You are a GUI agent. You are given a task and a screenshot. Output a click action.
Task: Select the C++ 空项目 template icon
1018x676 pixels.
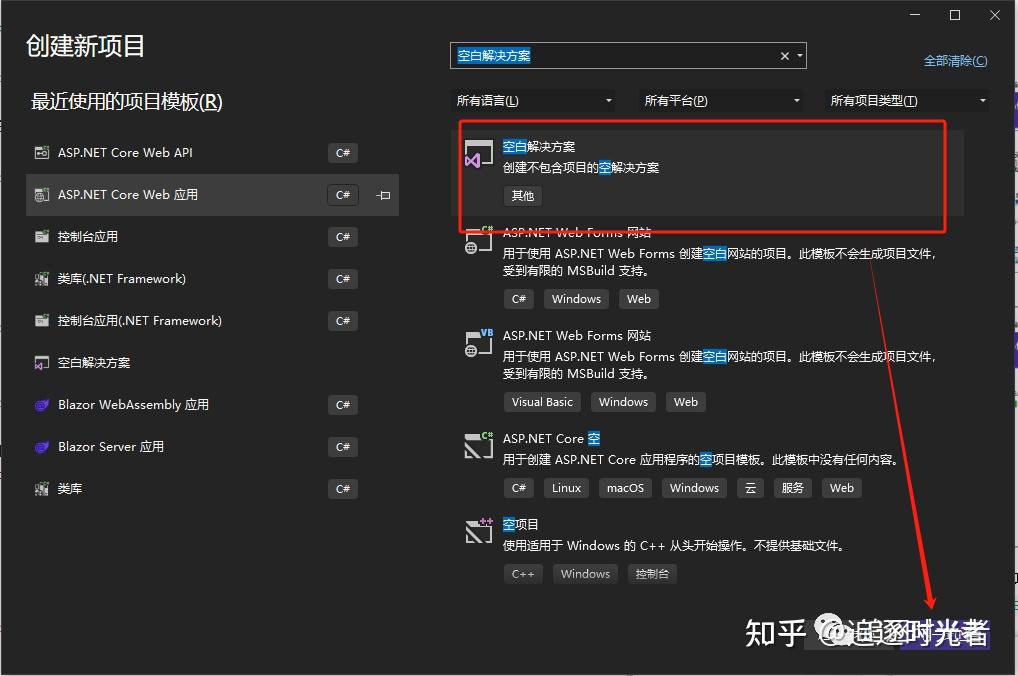[478, 531]
